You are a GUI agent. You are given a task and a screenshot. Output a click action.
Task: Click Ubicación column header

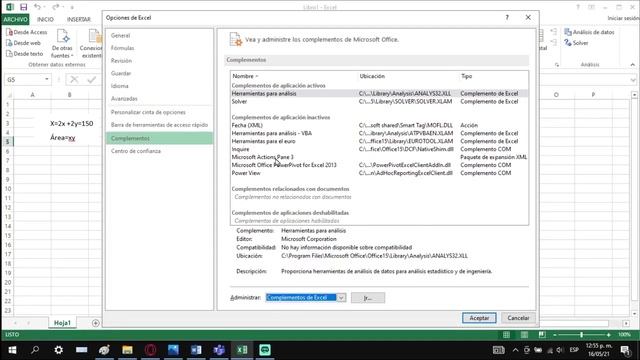point(372,76)
